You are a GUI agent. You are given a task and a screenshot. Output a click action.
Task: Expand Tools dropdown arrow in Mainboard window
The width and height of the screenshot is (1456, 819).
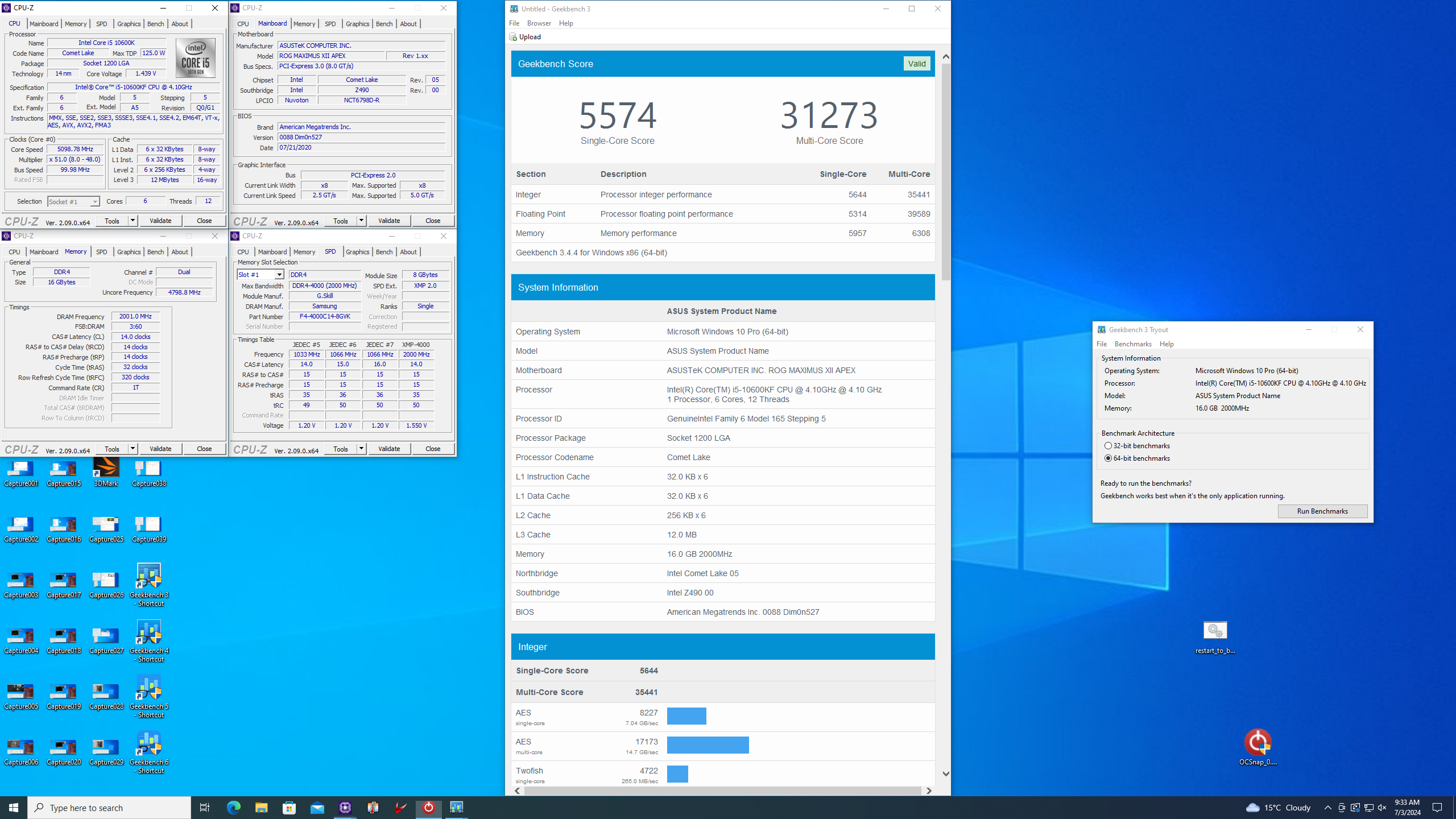[x=361, y=221]
